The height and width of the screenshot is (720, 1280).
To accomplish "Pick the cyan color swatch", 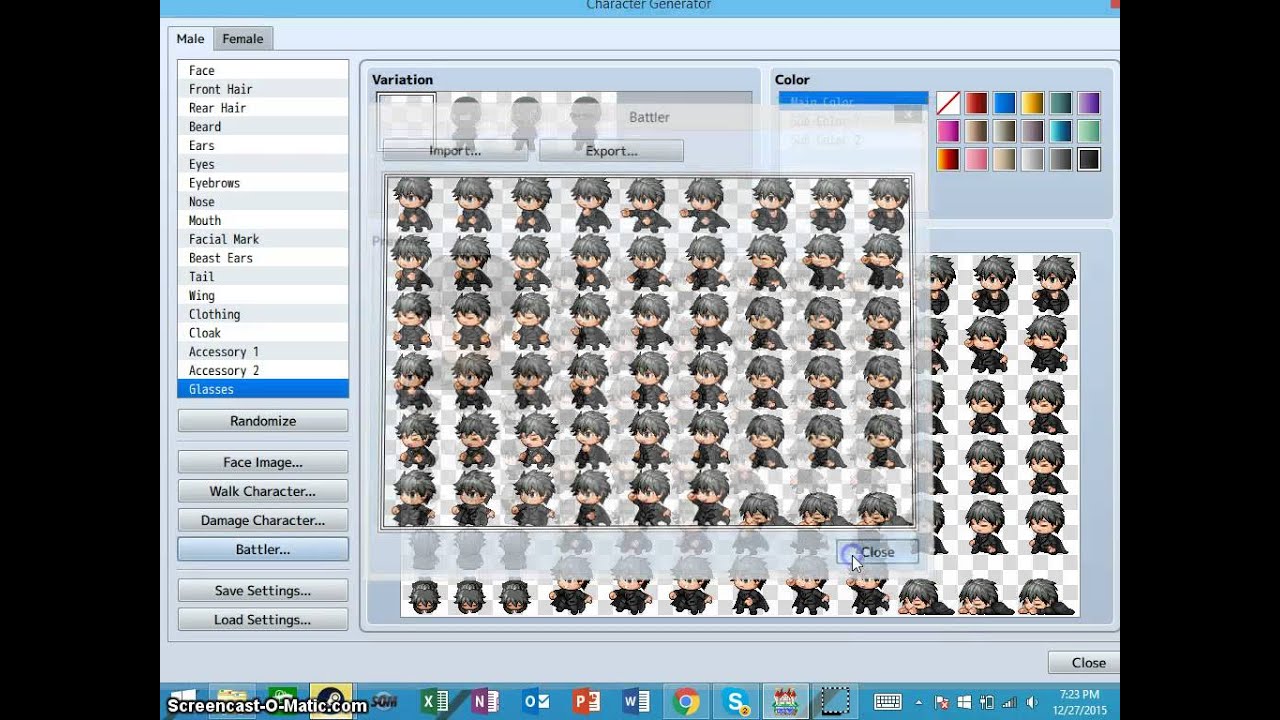I will point(1060,131).
